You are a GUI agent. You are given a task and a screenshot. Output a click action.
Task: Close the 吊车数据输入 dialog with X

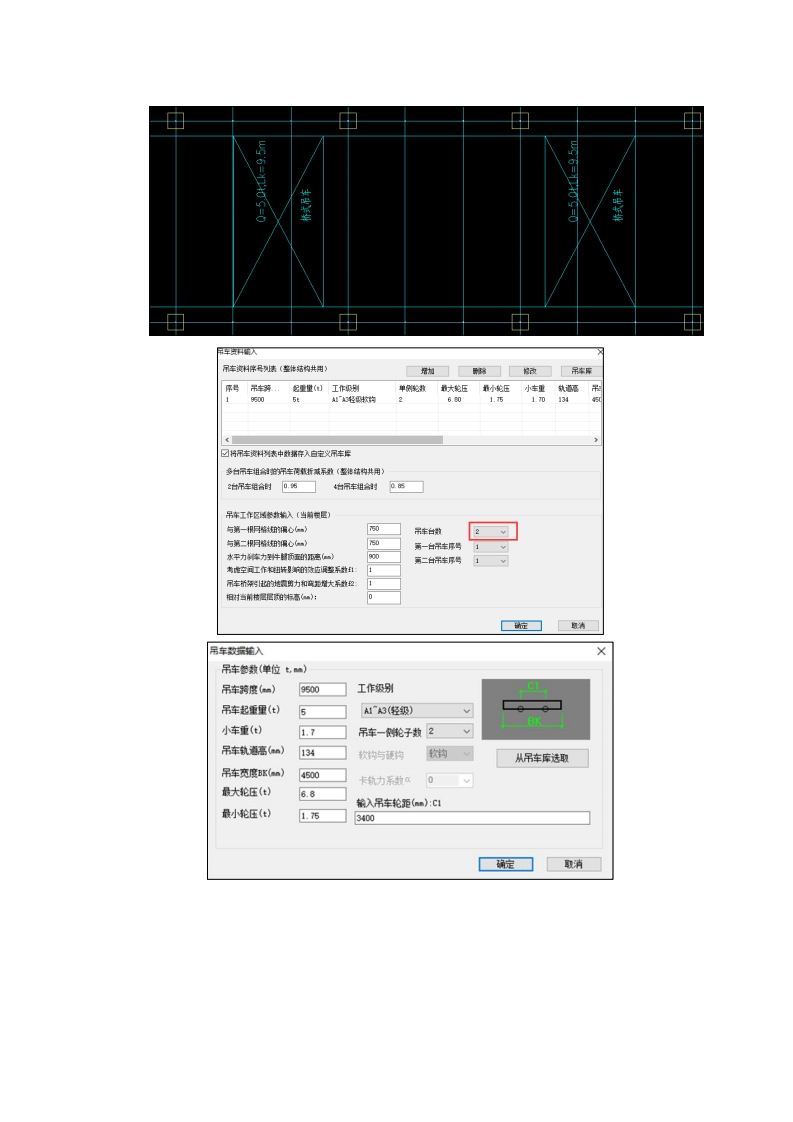click(601, 651)
